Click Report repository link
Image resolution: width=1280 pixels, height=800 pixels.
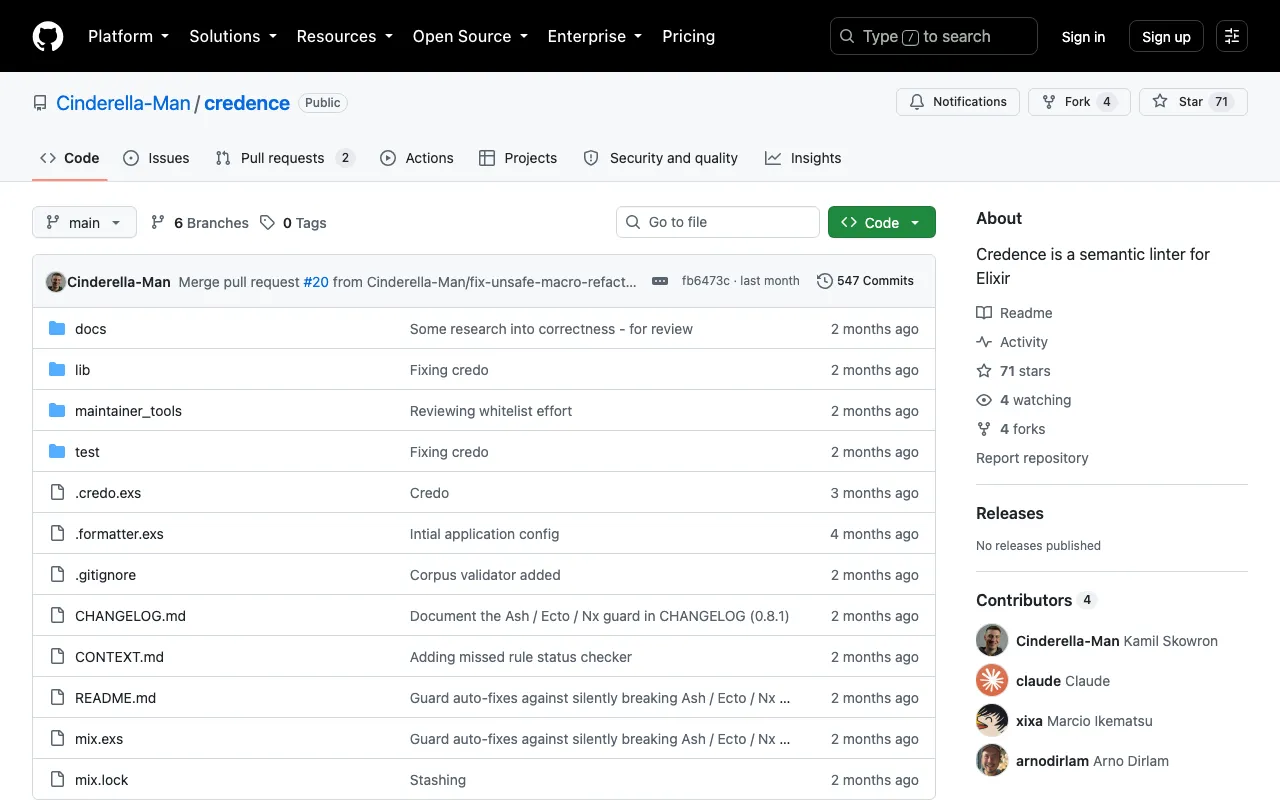pos(1032,458)
